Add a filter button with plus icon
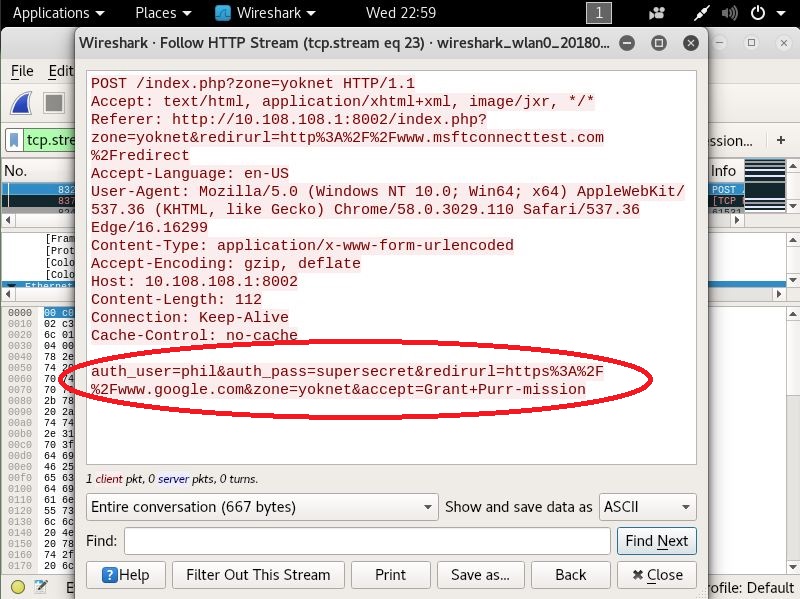800x599 pixels. [781, 140]
